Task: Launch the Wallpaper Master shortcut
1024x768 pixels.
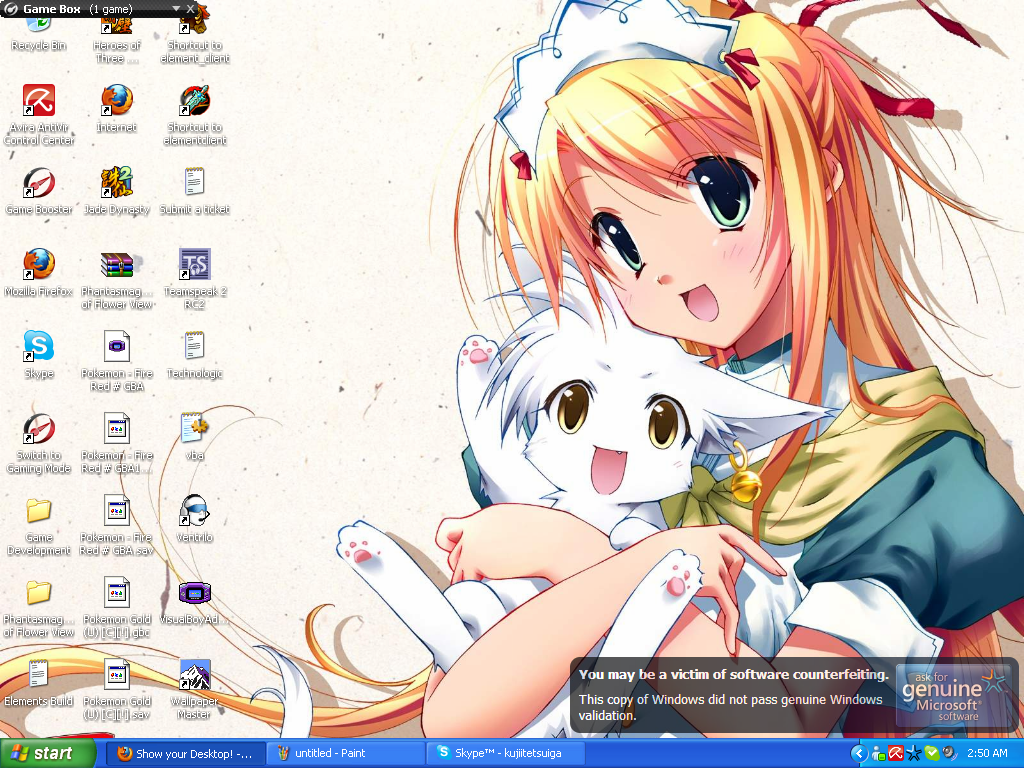Action: (x=195, y=691)
